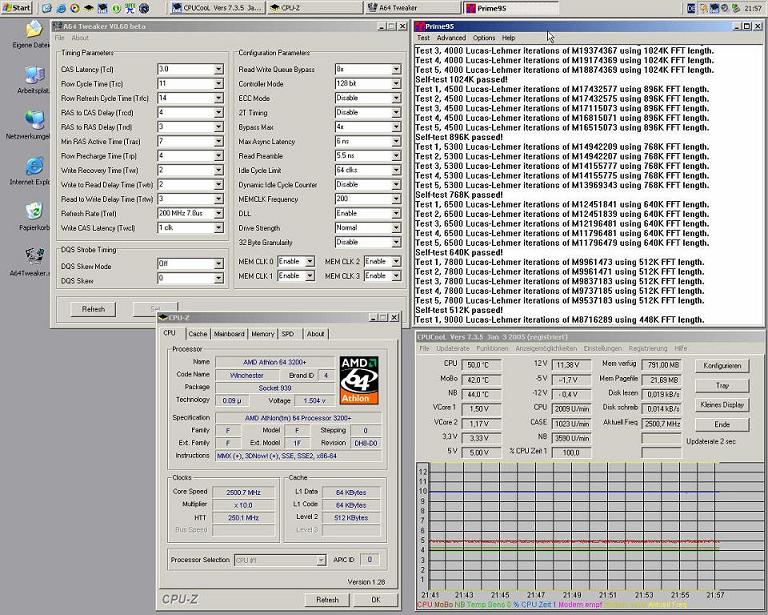Click the A64 Tweaker title bar icon
The height and width of the screenshot is (615, 768).
[x=57, y=26]
